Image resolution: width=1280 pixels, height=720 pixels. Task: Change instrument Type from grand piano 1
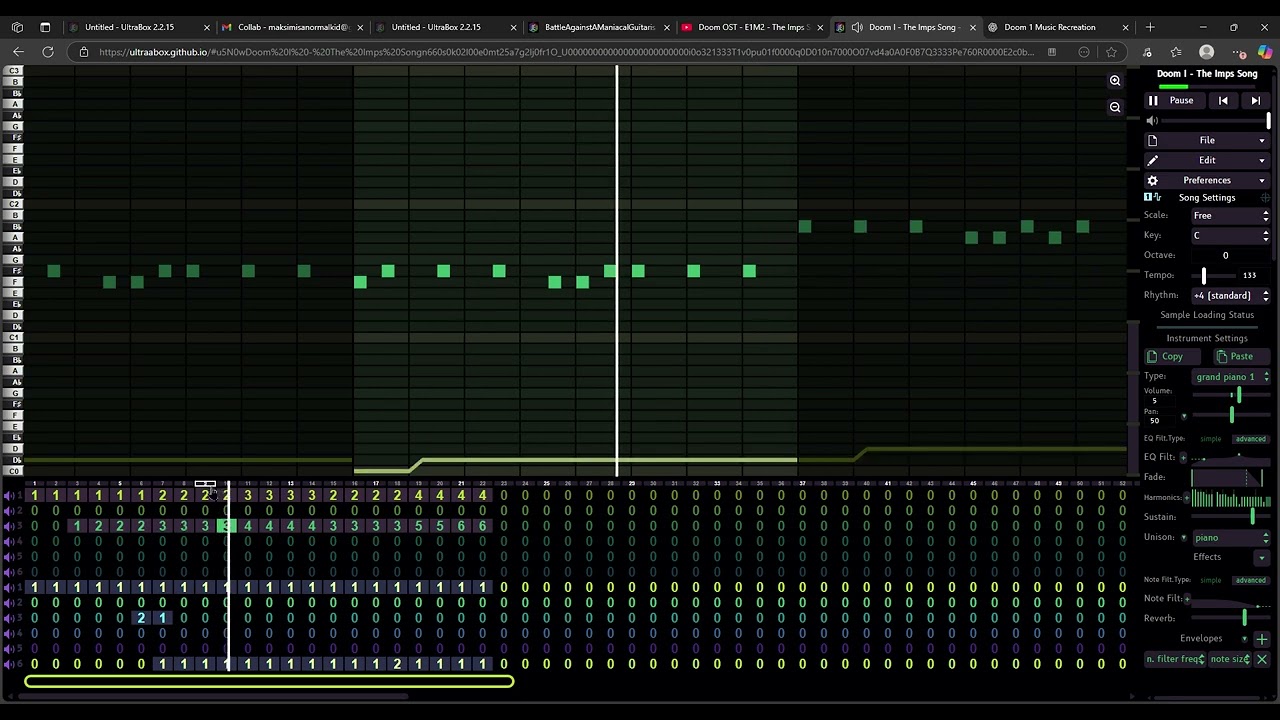point(1232,377)
